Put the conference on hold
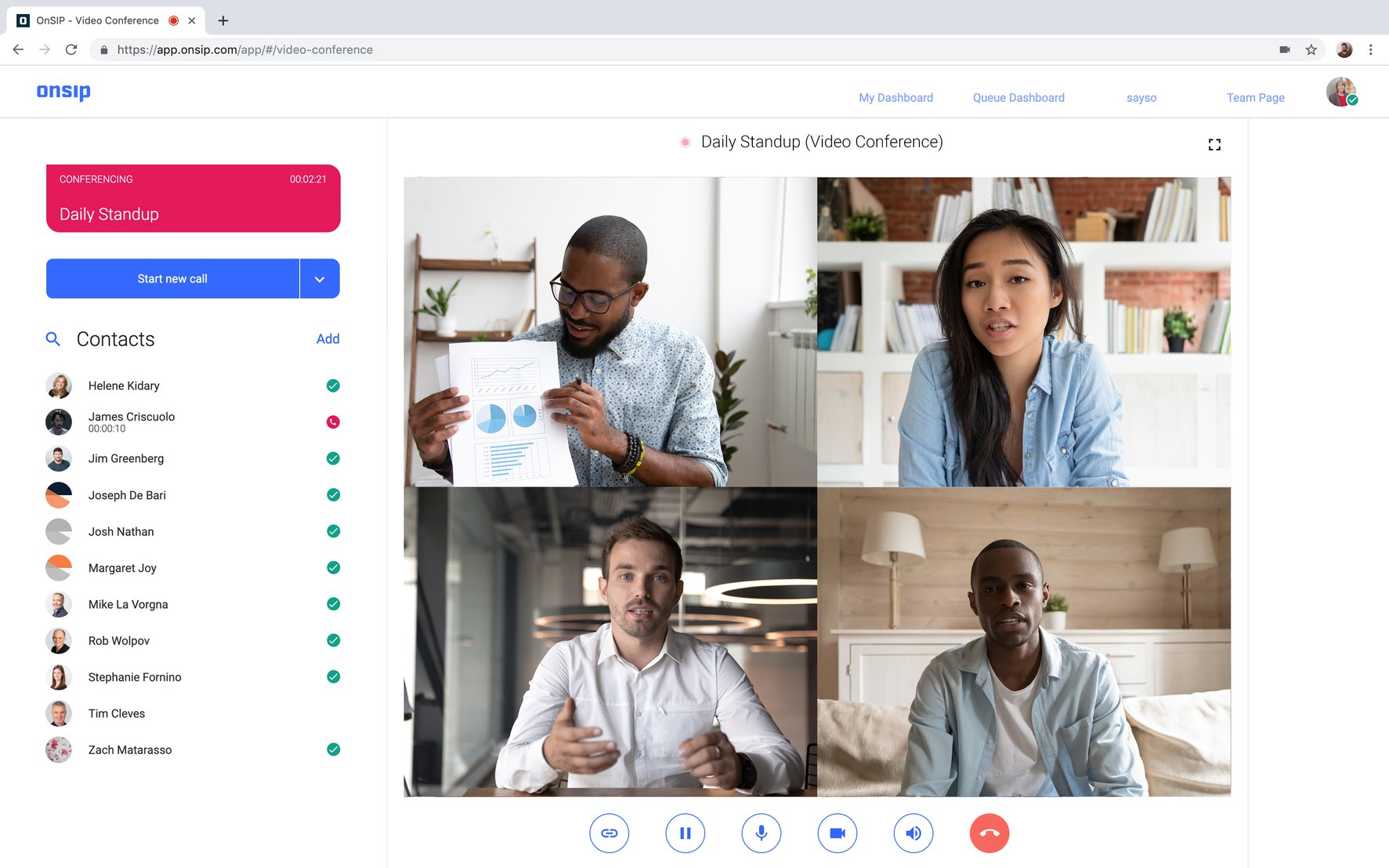 685,833
